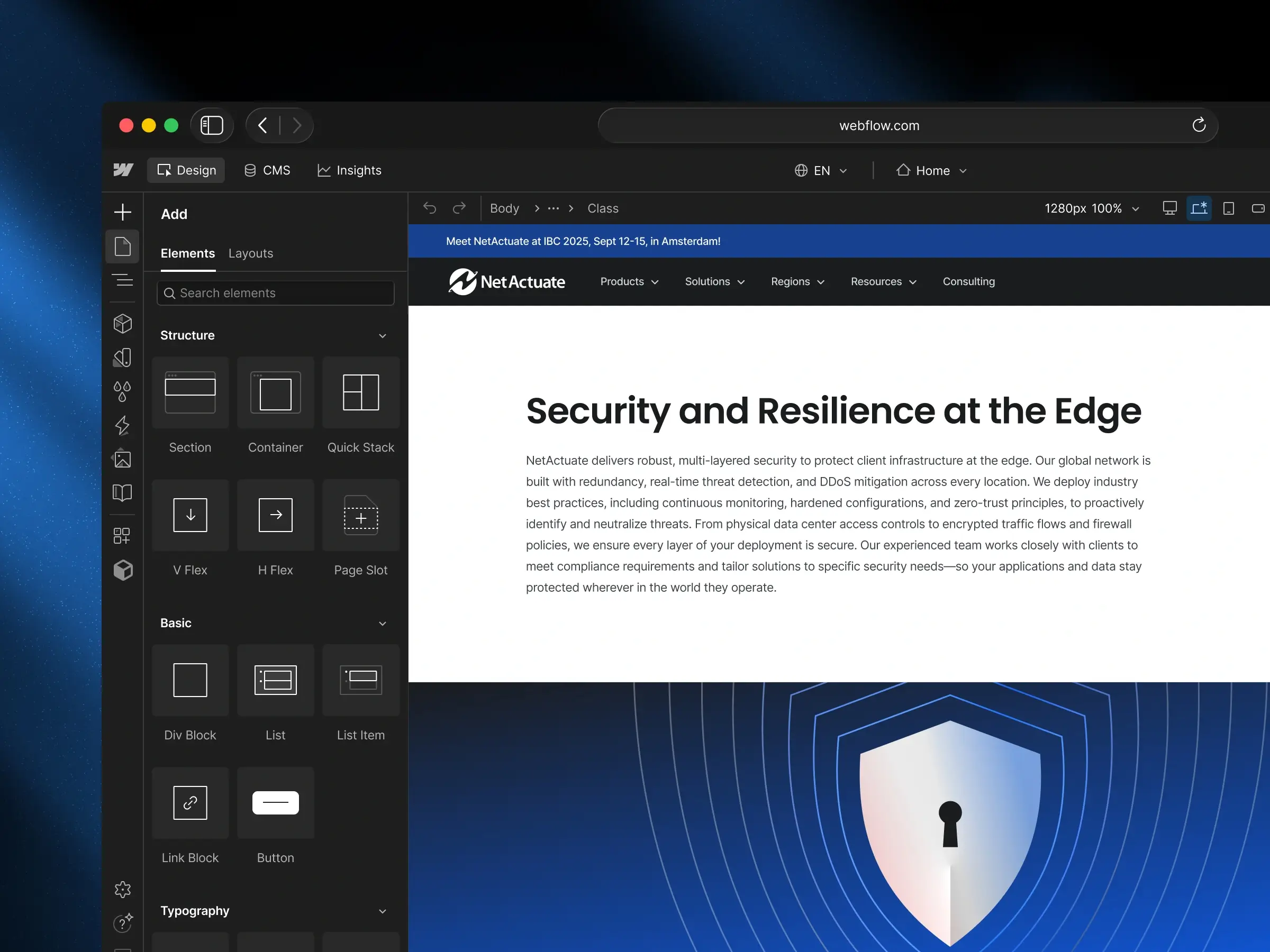Open the Components cube icon
The width and height of the screenshot is (1270, 952).
[x=122, y=324]
